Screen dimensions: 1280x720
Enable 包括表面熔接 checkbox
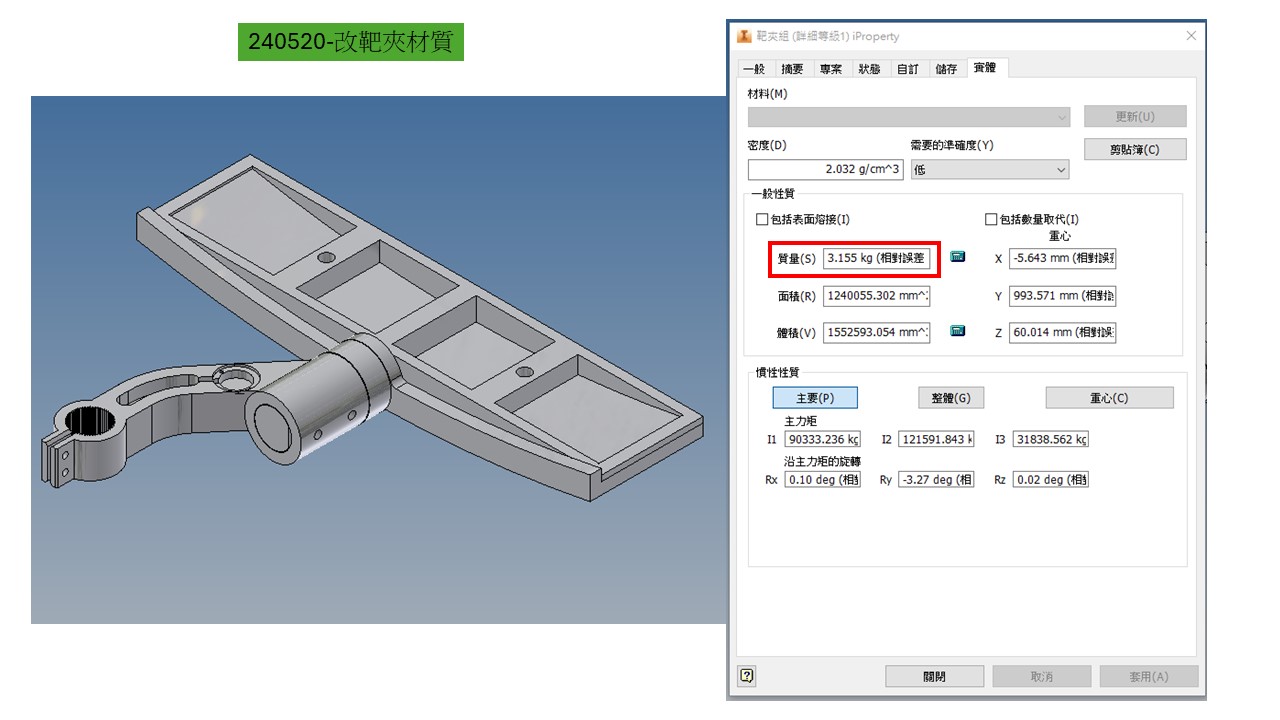click(763, 219)
